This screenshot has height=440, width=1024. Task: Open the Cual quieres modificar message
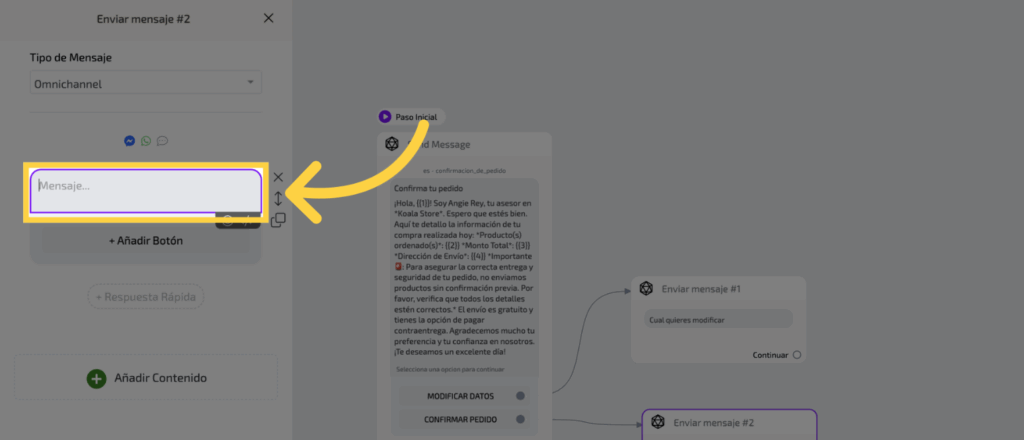coord(718,320)
